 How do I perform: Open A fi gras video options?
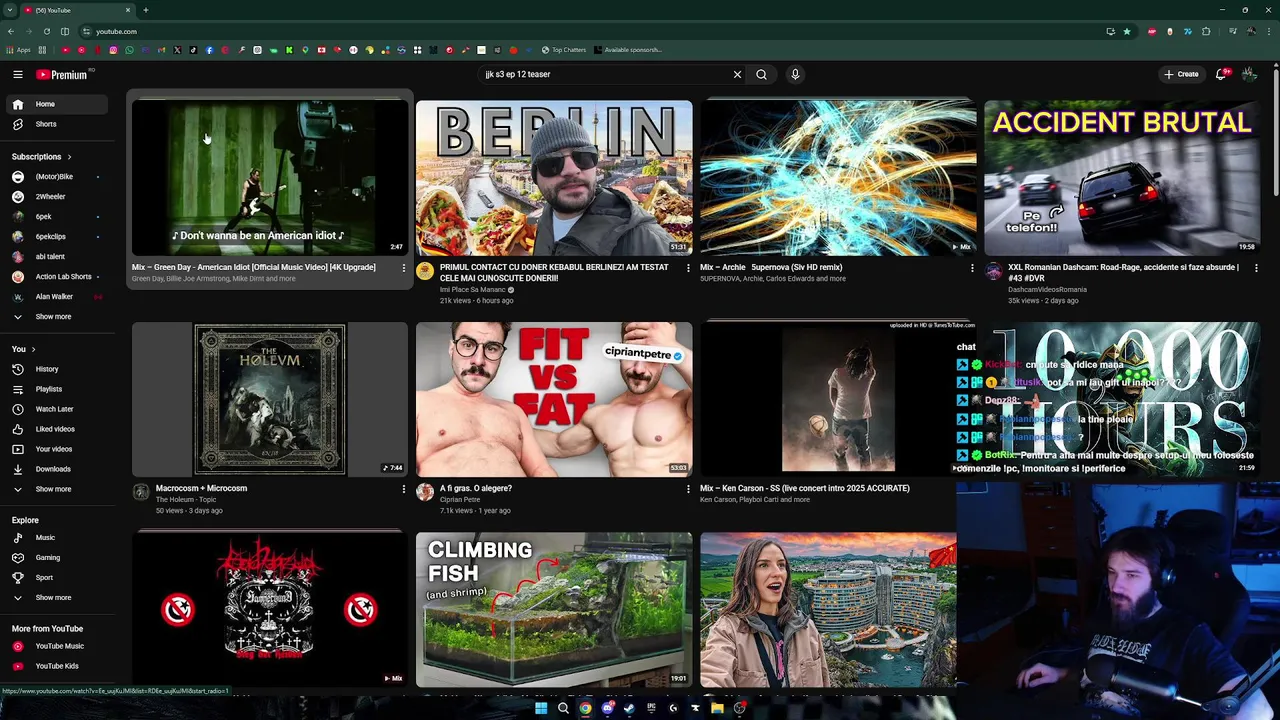pyautogui.click(x=688, y=489)
